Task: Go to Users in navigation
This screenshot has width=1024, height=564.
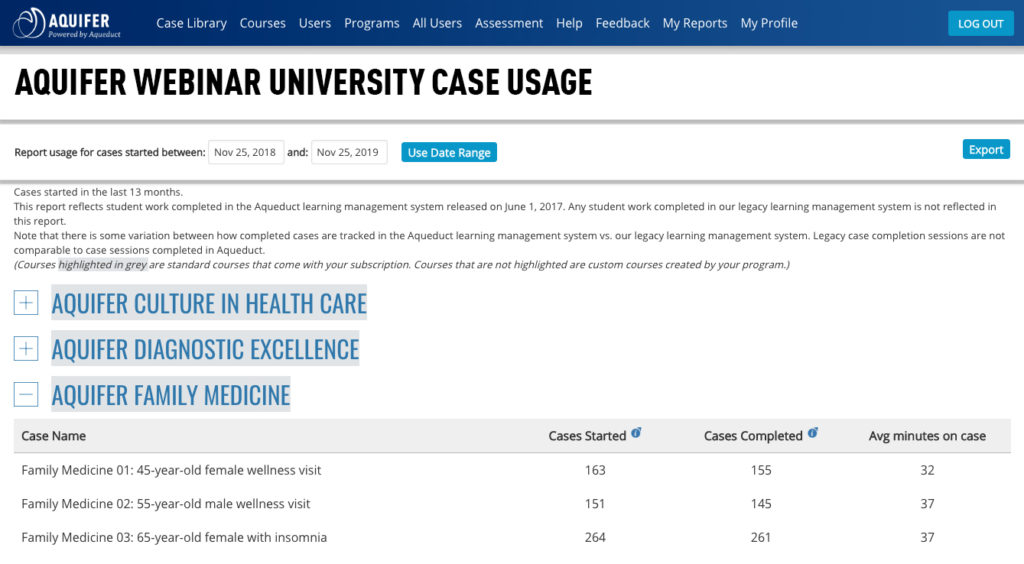Action: [x=315, y=23]
